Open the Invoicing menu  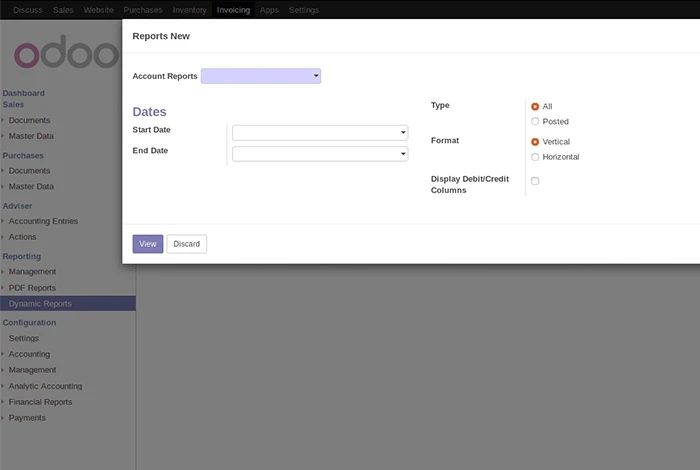[x=233, y=10]
